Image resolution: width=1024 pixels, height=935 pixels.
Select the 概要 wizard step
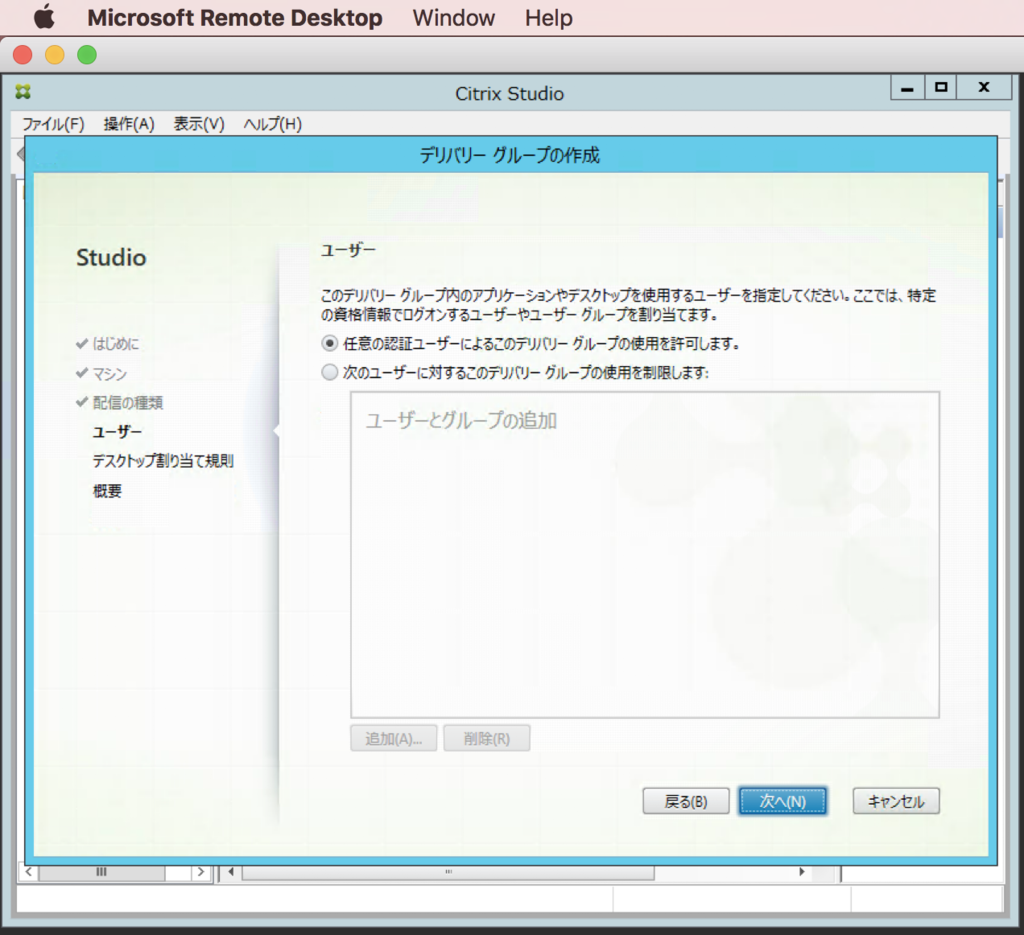tap(107, 490)
